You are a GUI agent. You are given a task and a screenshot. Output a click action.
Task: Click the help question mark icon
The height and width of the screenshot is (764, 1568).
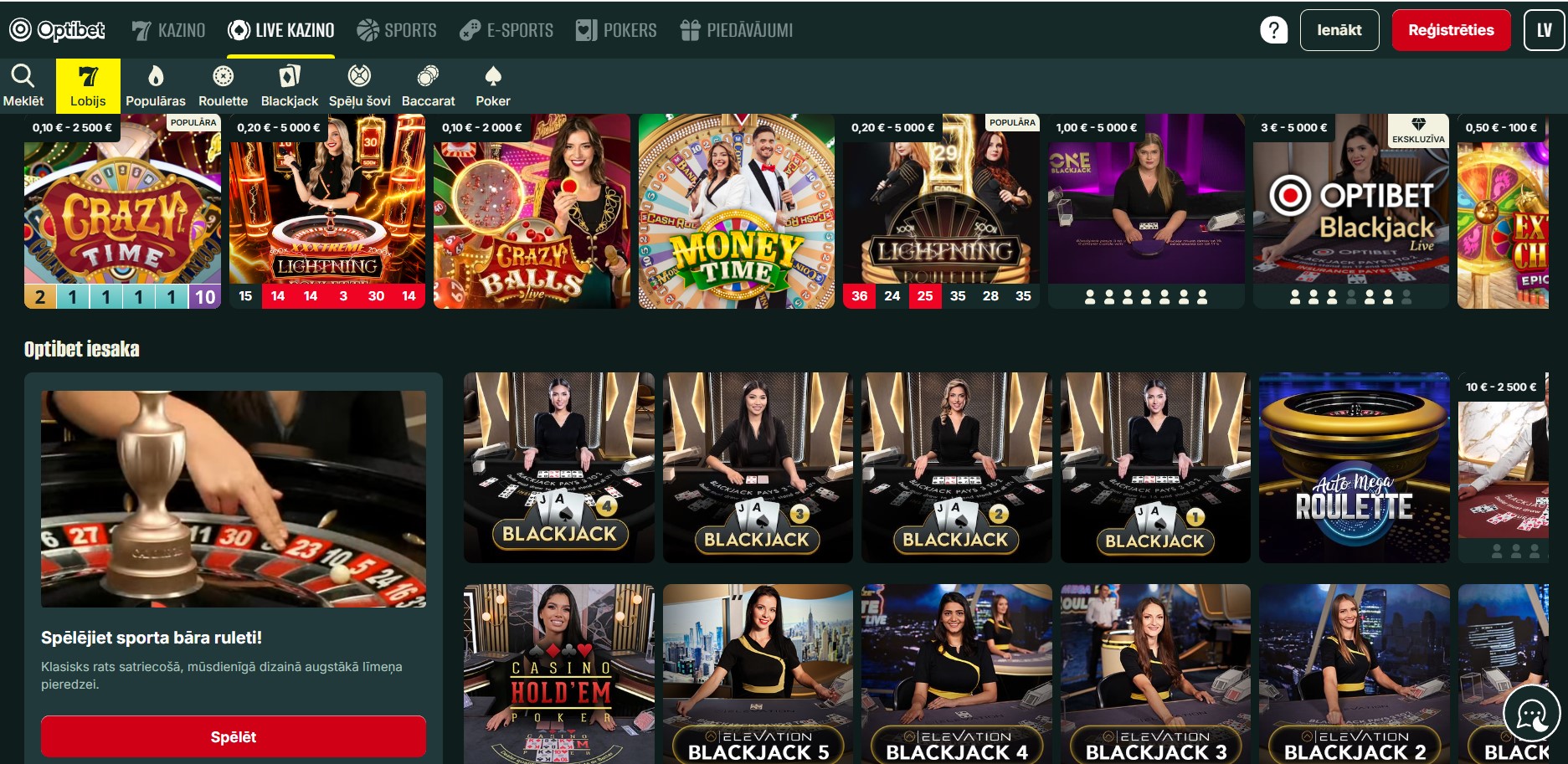(x=1273, y=30)
